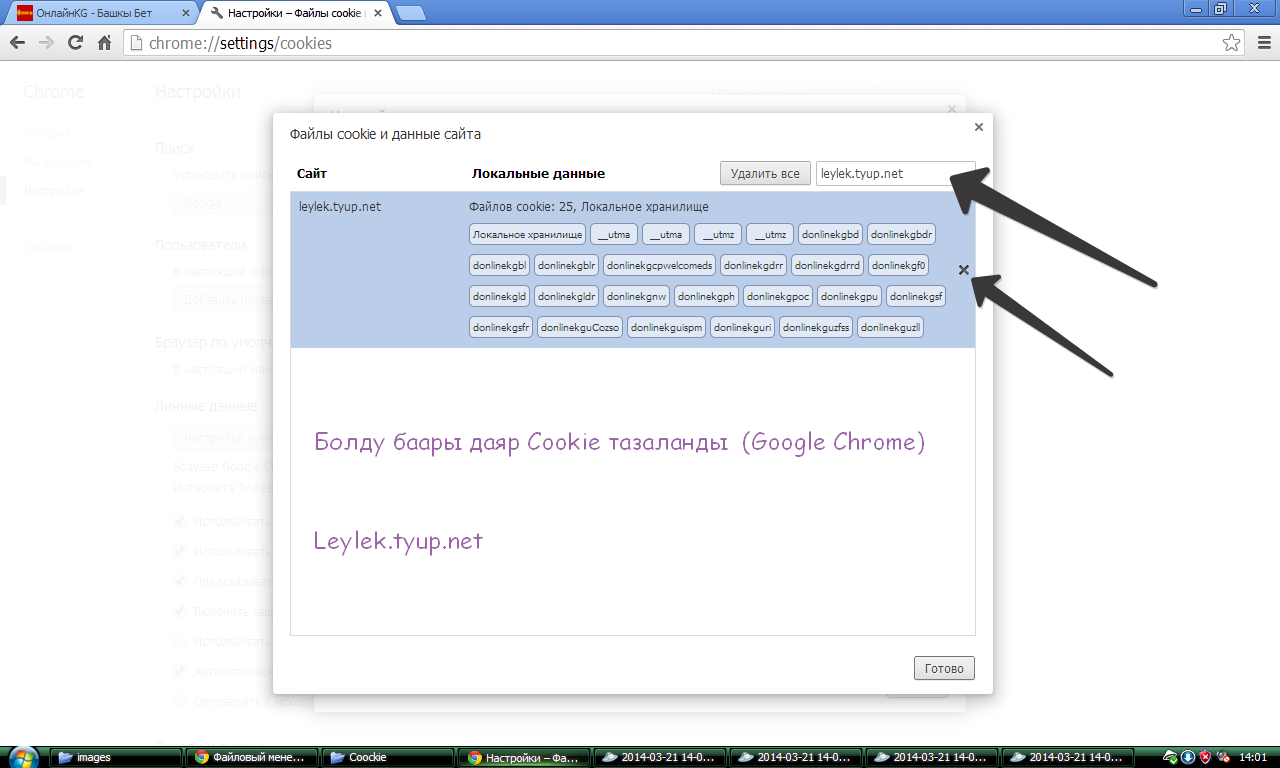
Task: Open the donlinekgf0 cookie chip
Action: (x=899, y=266)
